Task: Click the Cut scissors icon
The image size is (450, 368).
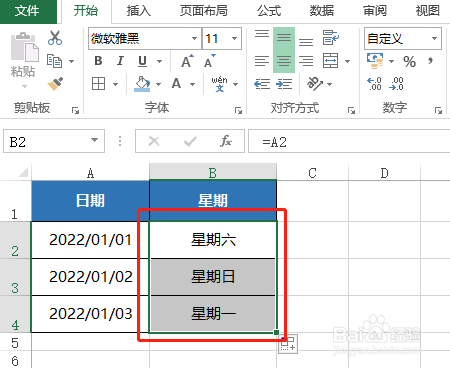Action: (x=55, y=38)
